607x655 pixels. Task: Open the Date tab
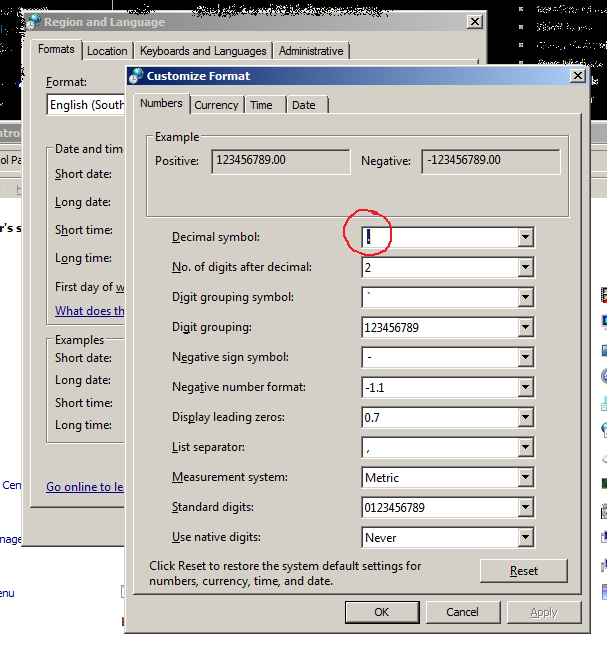pos(303,105)
